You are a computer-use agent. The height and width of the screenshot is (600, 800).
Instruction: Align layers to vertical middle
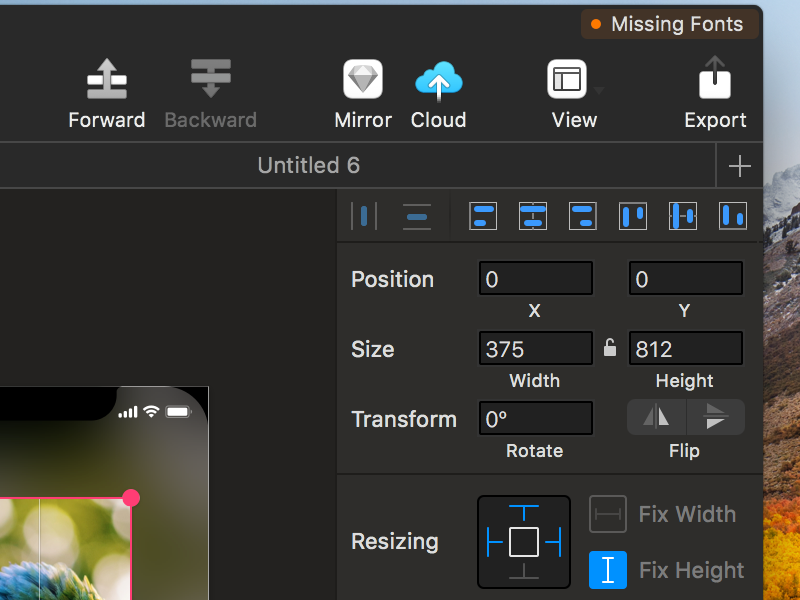(x=683, y=216)
